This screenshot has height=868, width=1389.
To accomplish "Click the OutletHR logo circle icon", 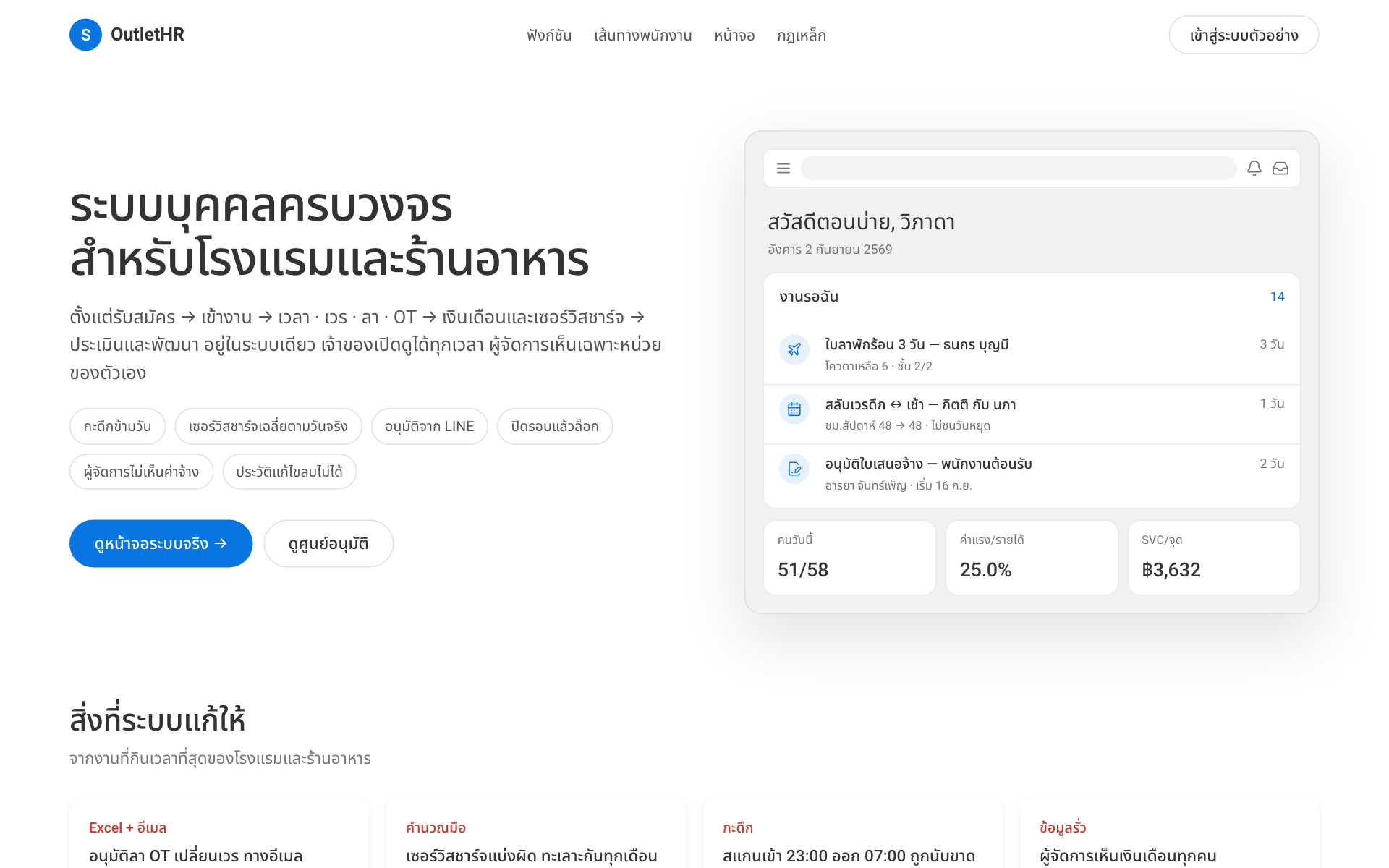I will [85, 35].
